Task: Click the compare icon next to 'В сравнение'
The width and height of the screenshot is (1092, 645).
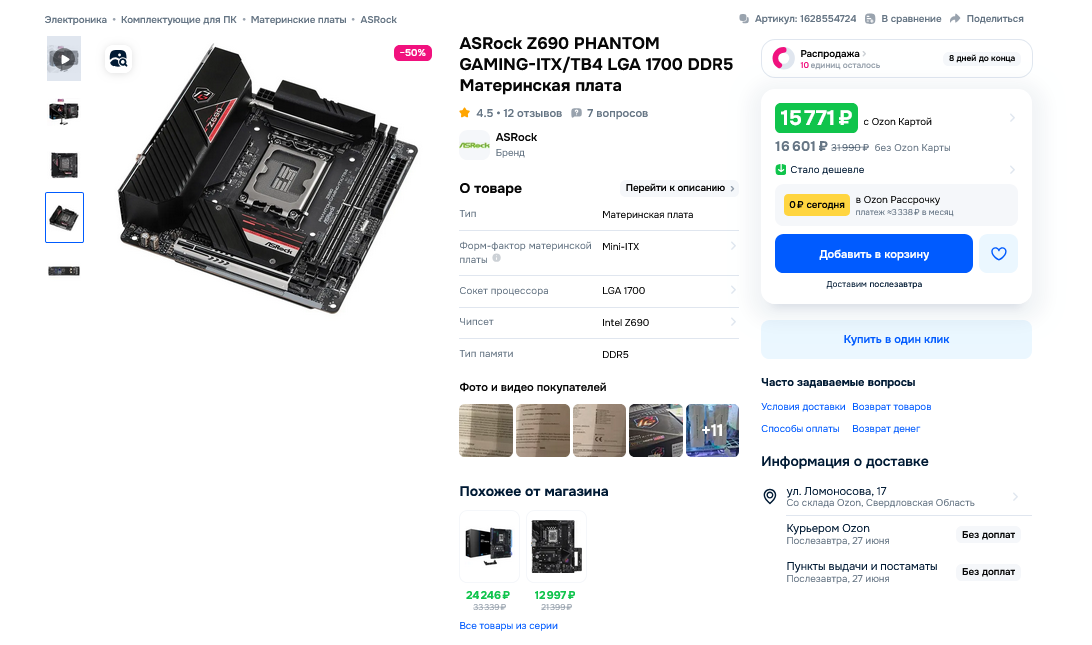Action: click(x=870, y=19)
